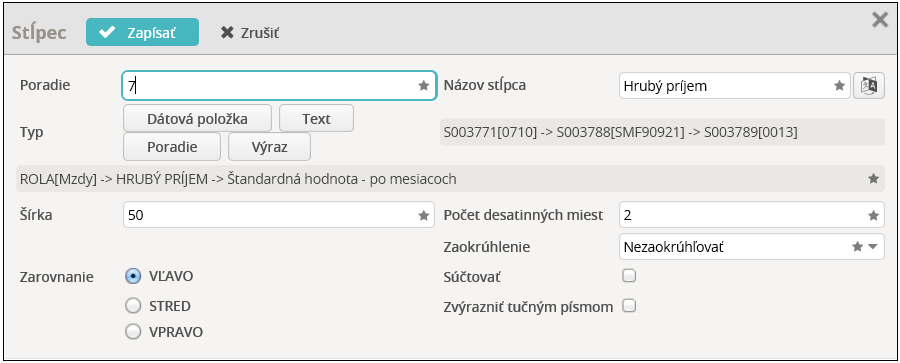The height and width of the screenshot is (363, 900).
Task: Cancel with the Zrušiť button
Action: tap(250, 33)
